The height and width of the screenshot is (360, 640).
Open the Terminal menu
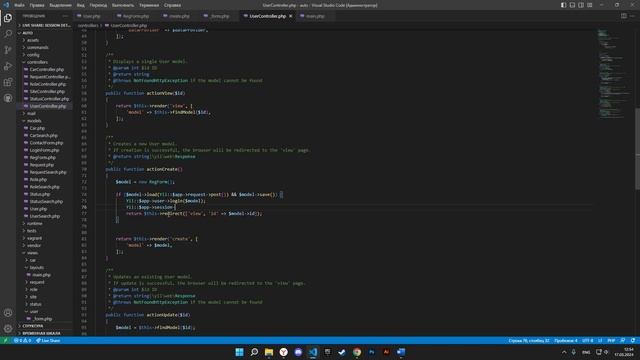pos(149,5)
